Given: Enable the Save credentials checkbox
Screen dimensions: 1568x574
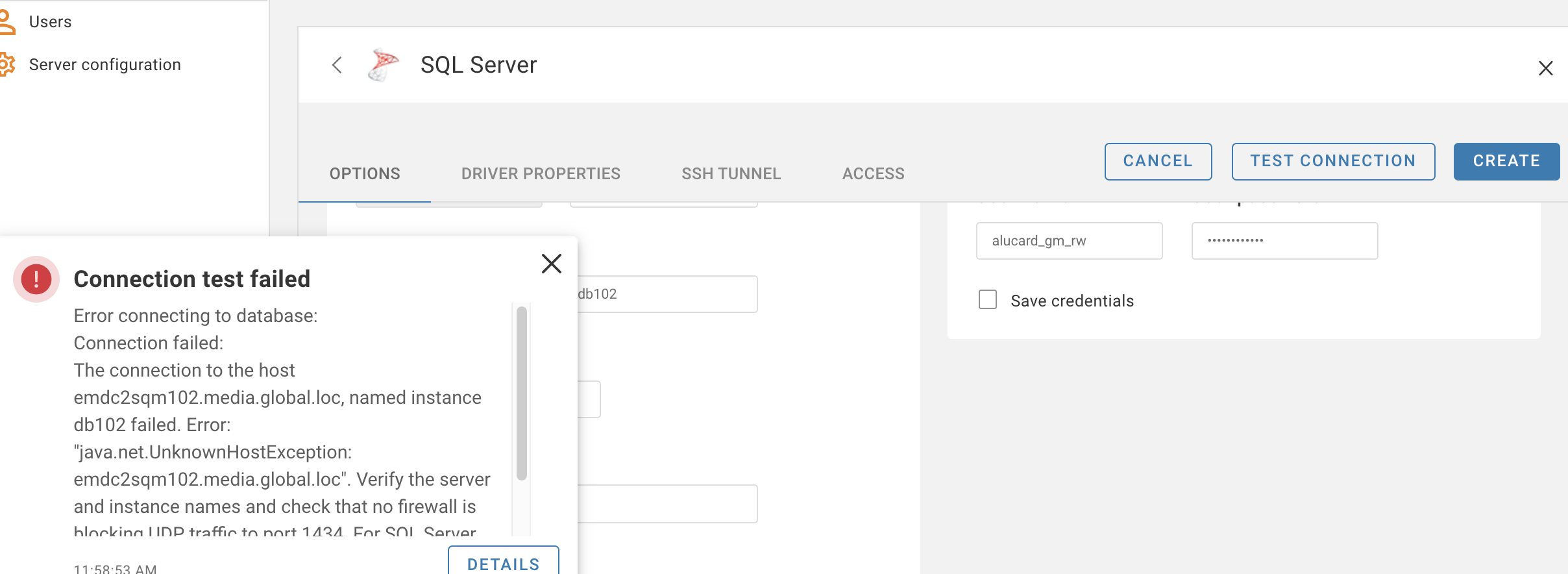Looking at the screenshot, I should [x=987, y=299].
